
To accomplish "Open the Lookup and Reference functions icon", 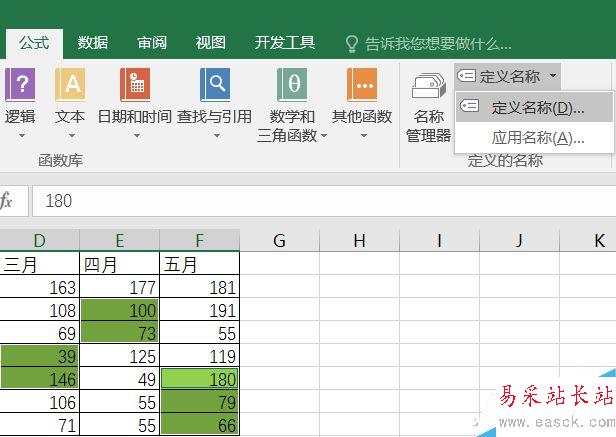I will pyautogui.click(x=214, y=85).
